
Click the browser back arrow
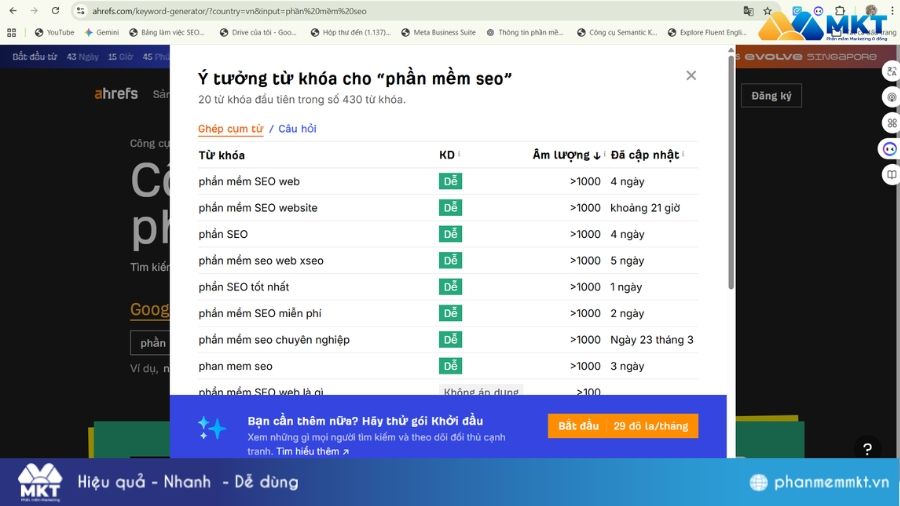pos(13,11)
